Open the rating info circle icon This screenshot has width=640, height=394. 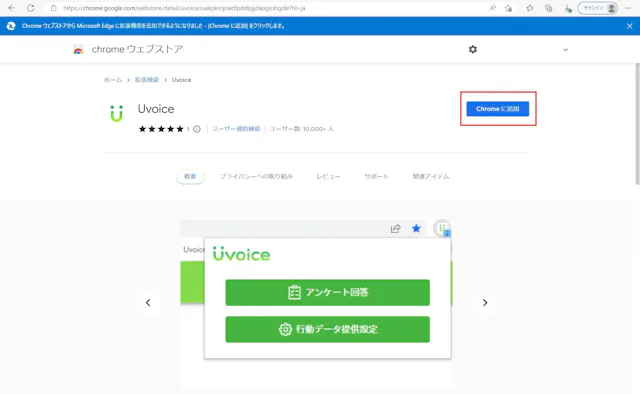tap(197, 129)
